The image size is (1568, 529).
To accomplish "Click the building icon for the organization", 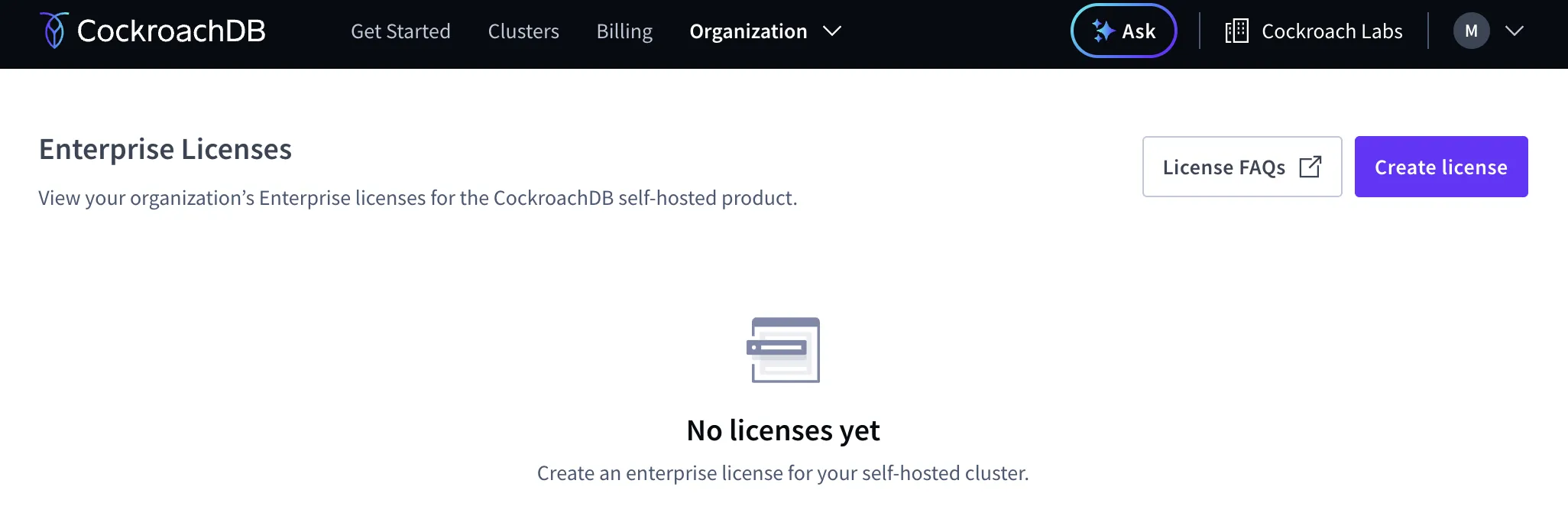I will pyautogui.click(x=1236, y=31).
